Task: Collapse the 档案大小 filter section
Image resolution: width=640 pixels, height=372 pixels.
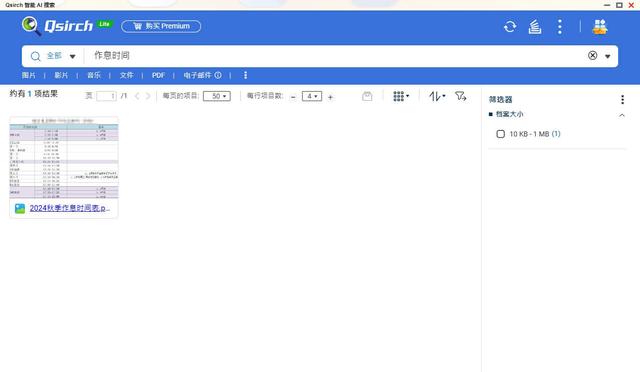Action: [622, 115]
